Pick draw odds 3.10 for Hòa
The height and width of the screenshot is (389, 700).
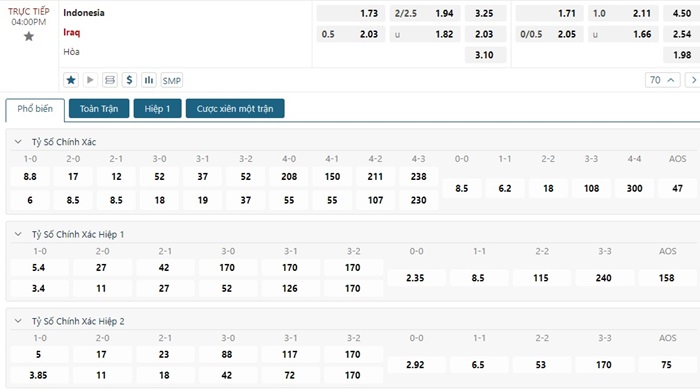[x=485, y=55]
